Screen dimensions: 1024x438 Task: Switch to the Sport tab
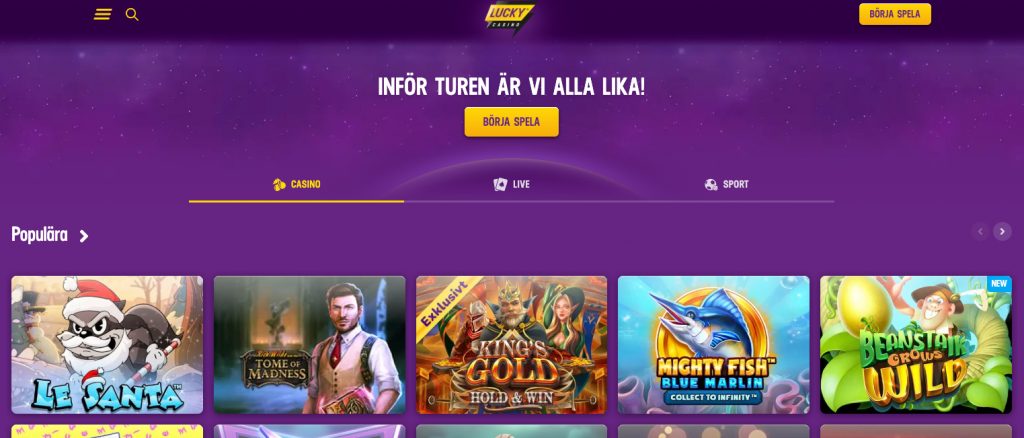pos(727,185)
